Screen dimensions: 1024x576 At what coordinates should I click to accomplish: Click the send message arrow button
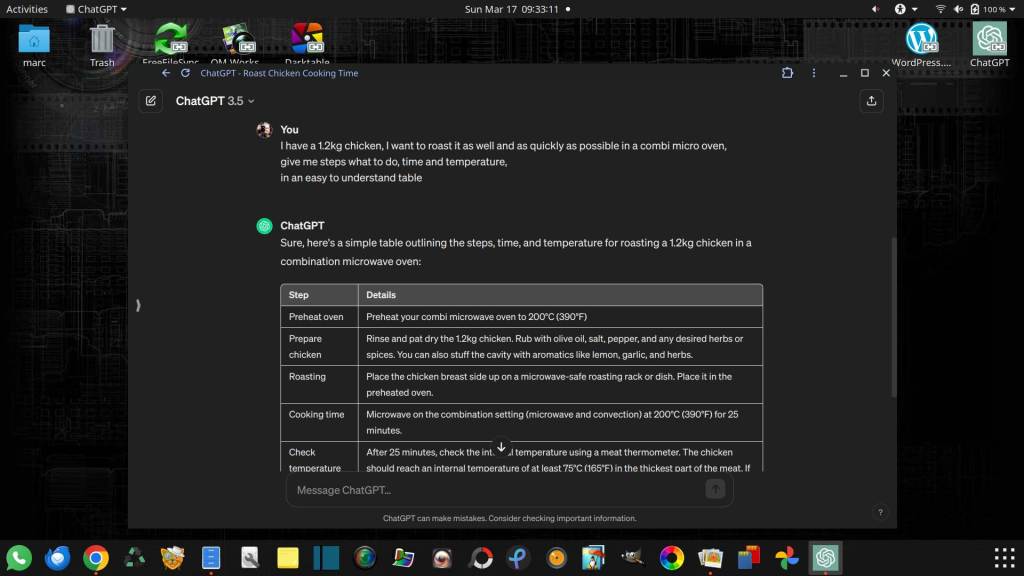[x=715, y=489]
